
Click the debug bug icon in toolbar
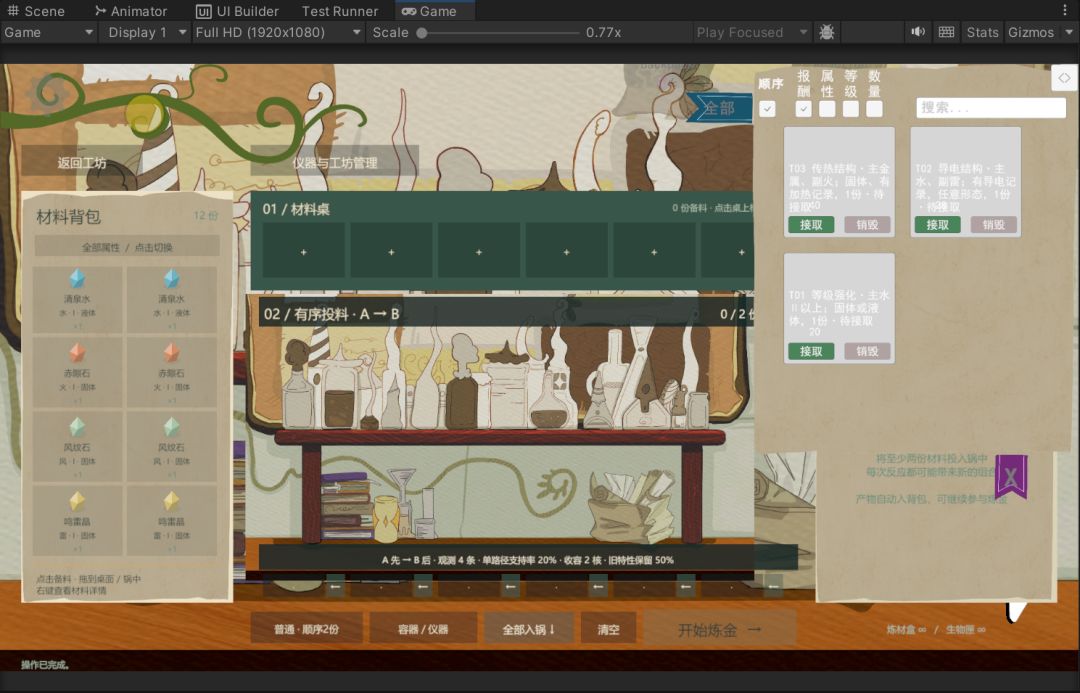[827, 32]
